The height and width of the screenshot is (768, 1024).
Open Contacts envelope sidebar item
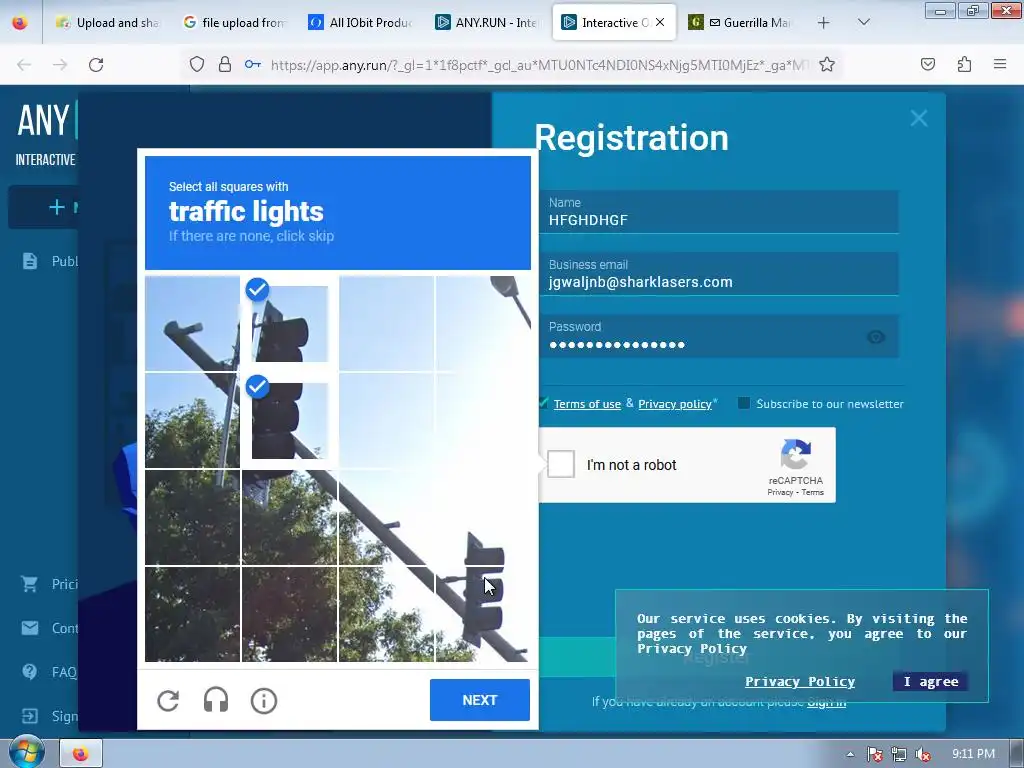(49, 628)
